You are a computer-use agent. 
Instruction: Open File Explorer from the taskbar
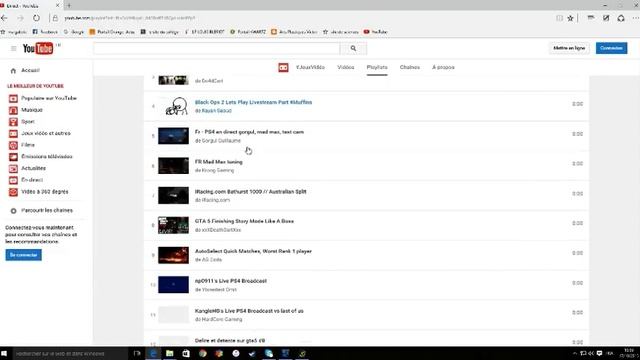[170, 353]
